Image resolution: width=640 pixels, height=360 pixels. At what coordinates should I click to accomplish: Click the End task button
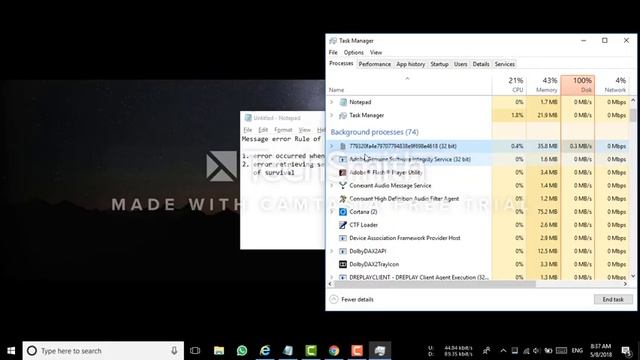pos(613,300)
